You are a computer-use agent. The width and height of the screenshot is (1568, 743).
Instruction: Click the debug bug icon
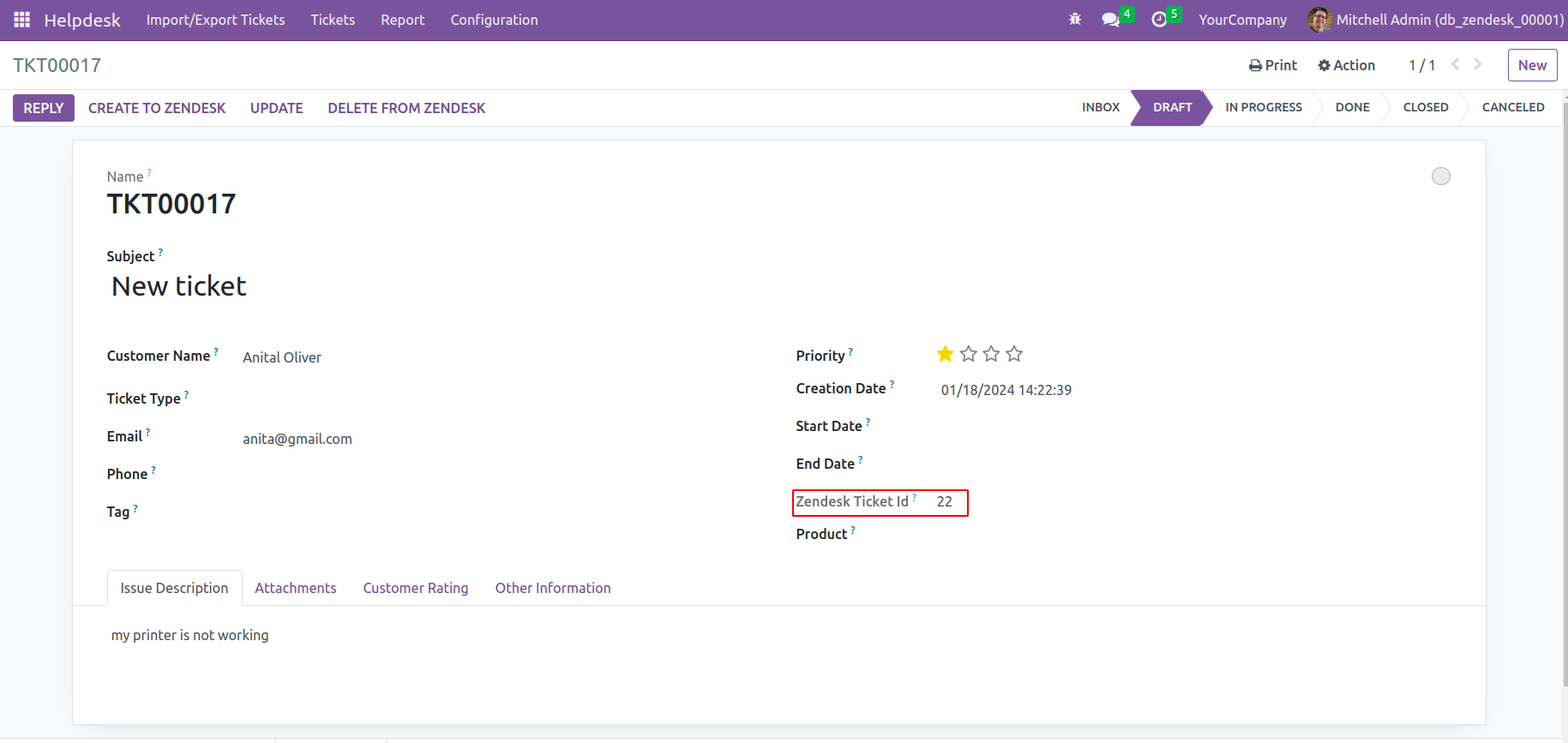point(1075,20)
